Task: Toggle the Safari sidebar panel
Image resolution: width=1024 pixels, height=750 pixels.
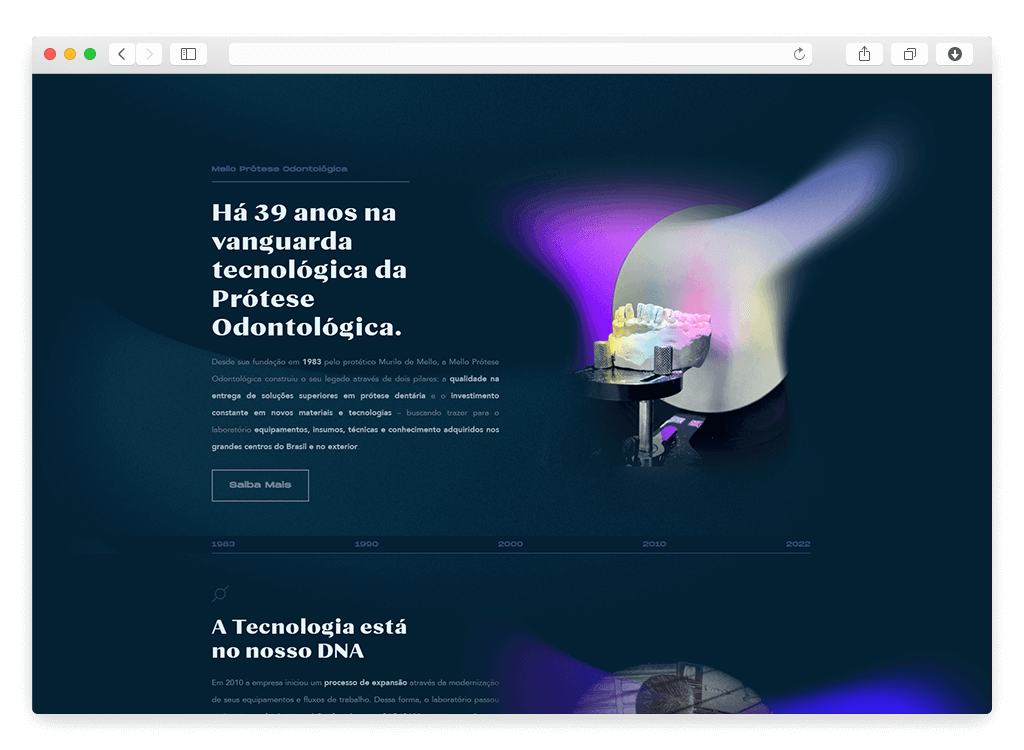Action: (188, 54)
